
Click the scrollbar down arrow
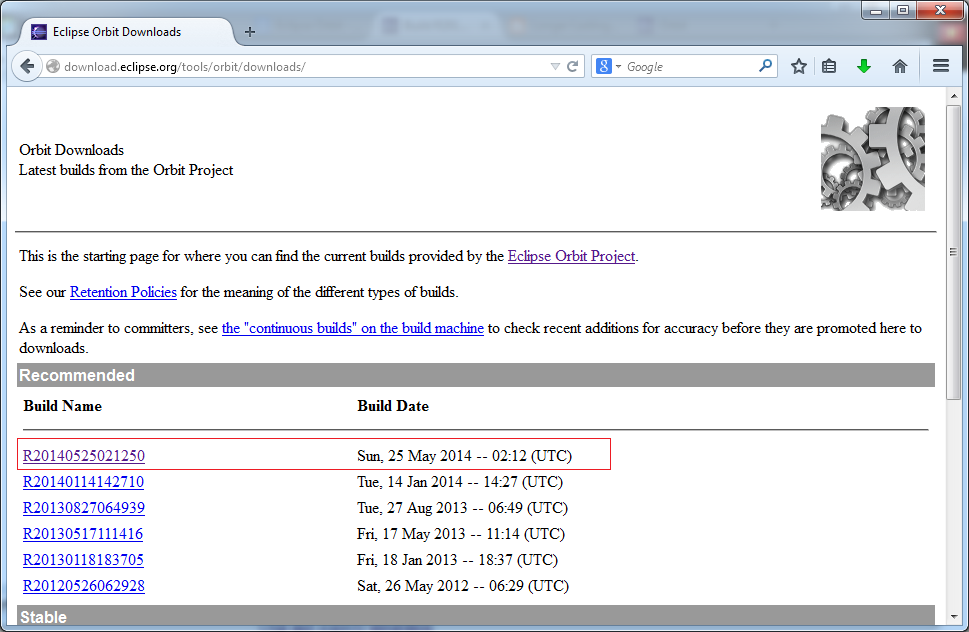pyautogui.click(x=954, y=617)
